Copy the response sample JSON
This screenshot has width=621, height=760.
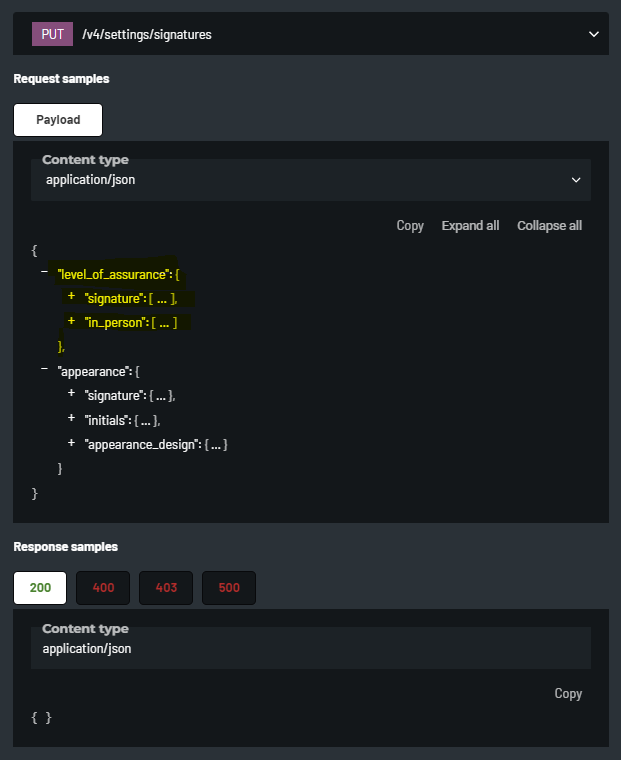point(568,694)
